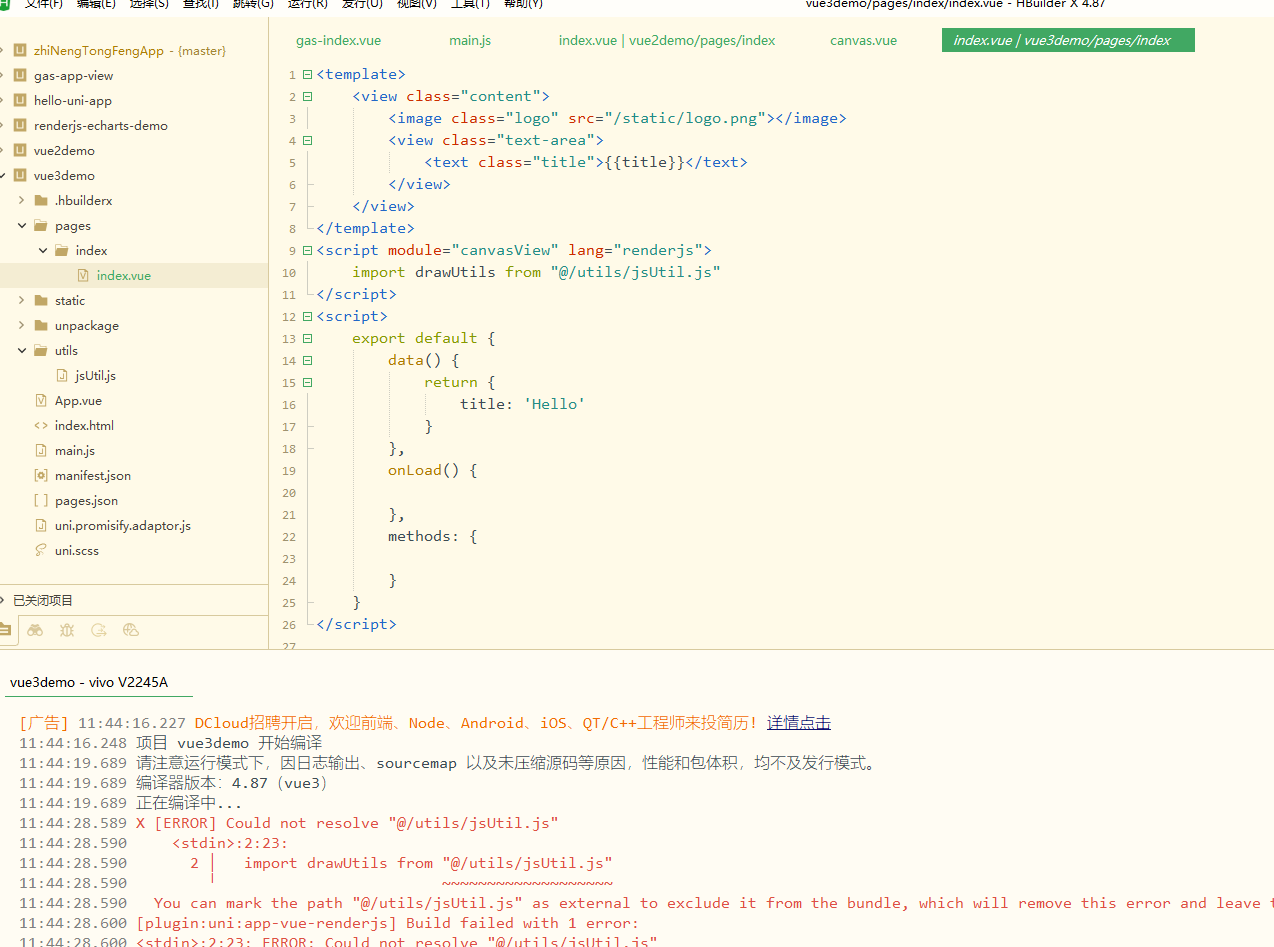
Task: Collapse the pages folder in tree
Action: pyautogui.click(x=22, y=226)
